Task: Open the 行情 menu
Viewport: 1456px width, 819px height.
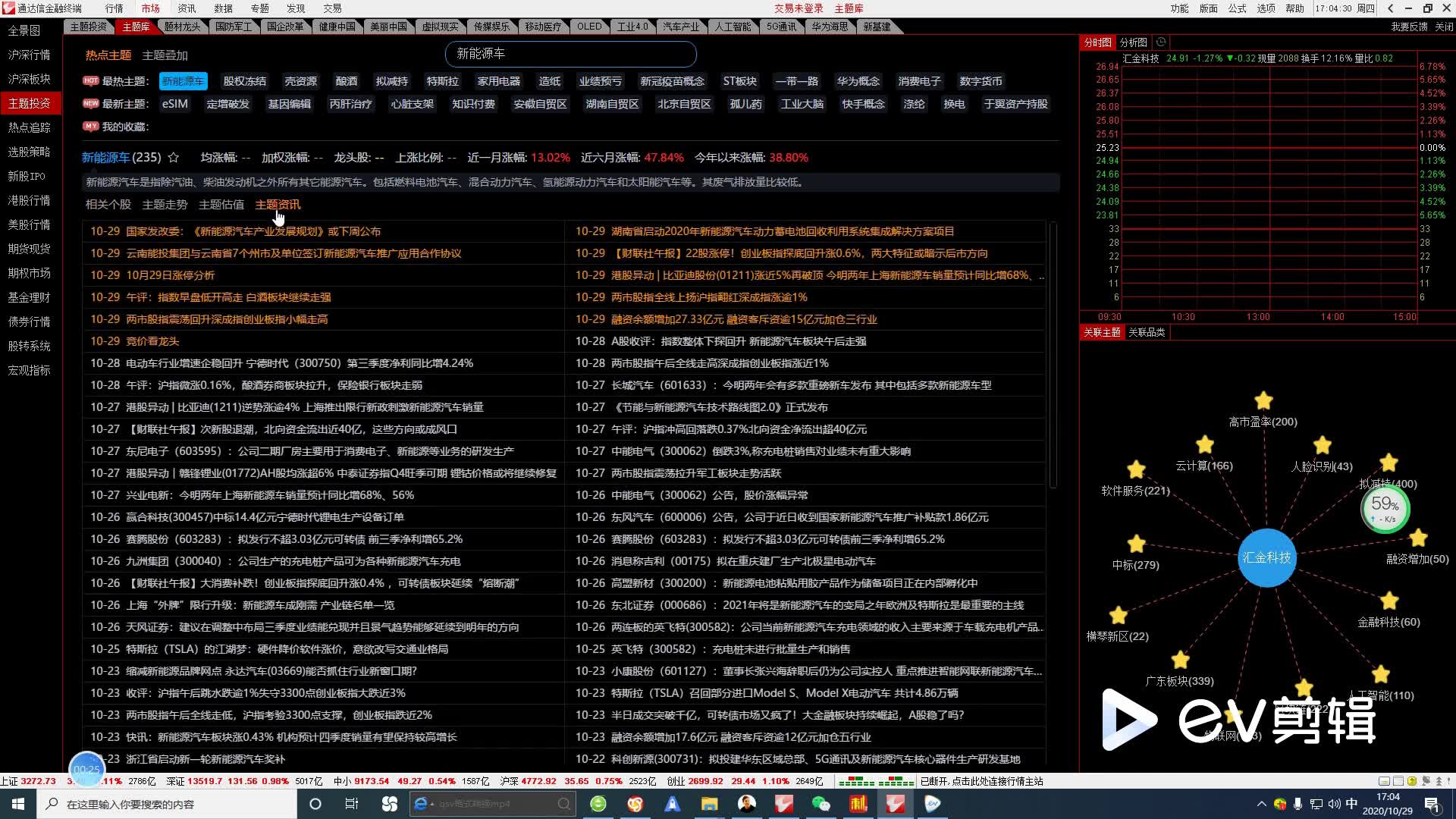Action: 115,8
